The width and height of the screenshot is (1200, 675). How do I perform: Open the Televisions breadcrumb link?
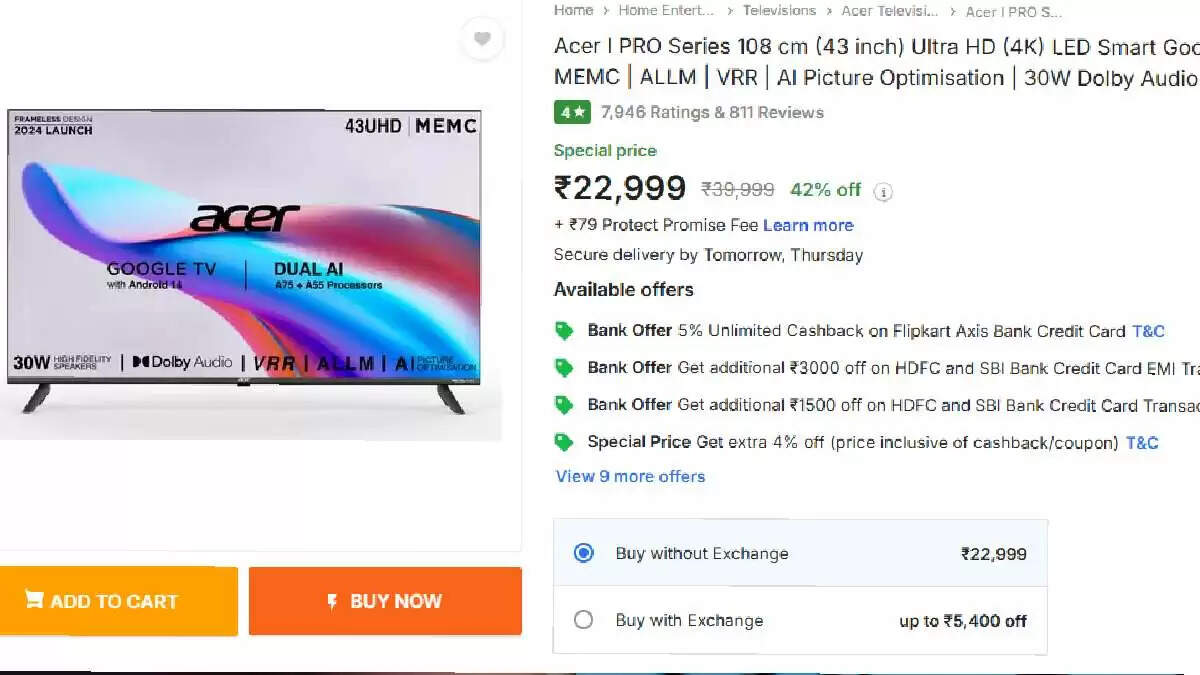point(779,10)
